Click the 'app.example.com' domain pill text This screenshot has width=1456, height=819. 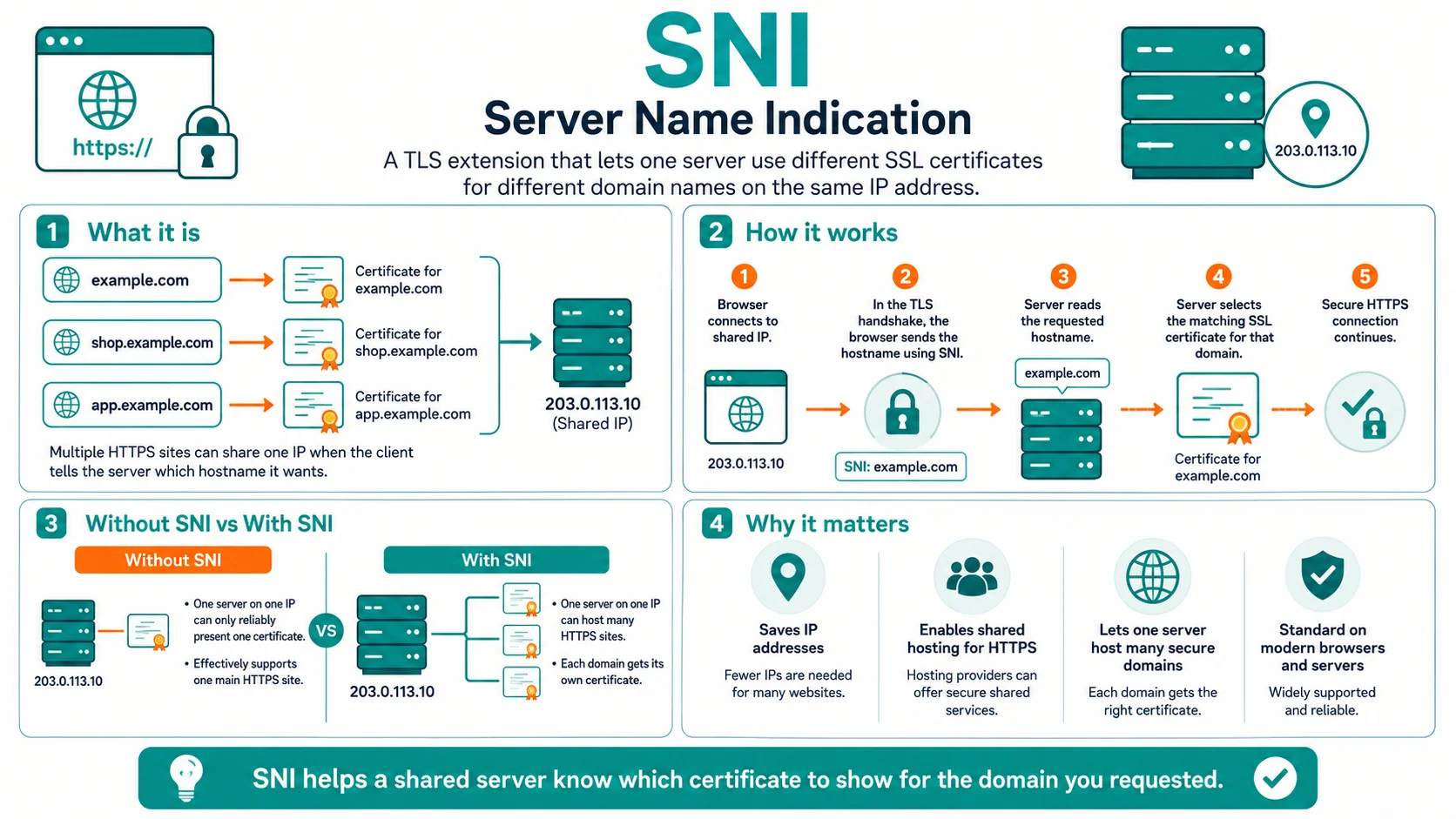click(x=152, y=405)
